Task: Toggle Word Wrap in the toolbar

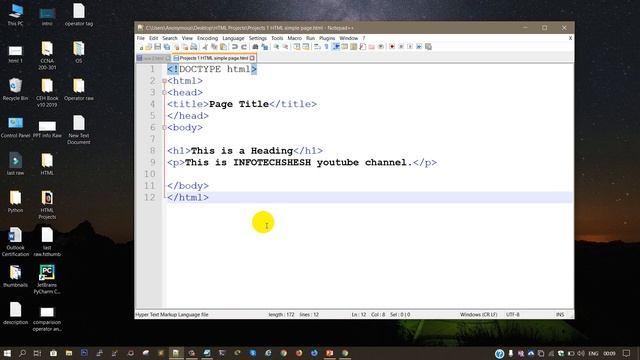Action: click(317, 47)
